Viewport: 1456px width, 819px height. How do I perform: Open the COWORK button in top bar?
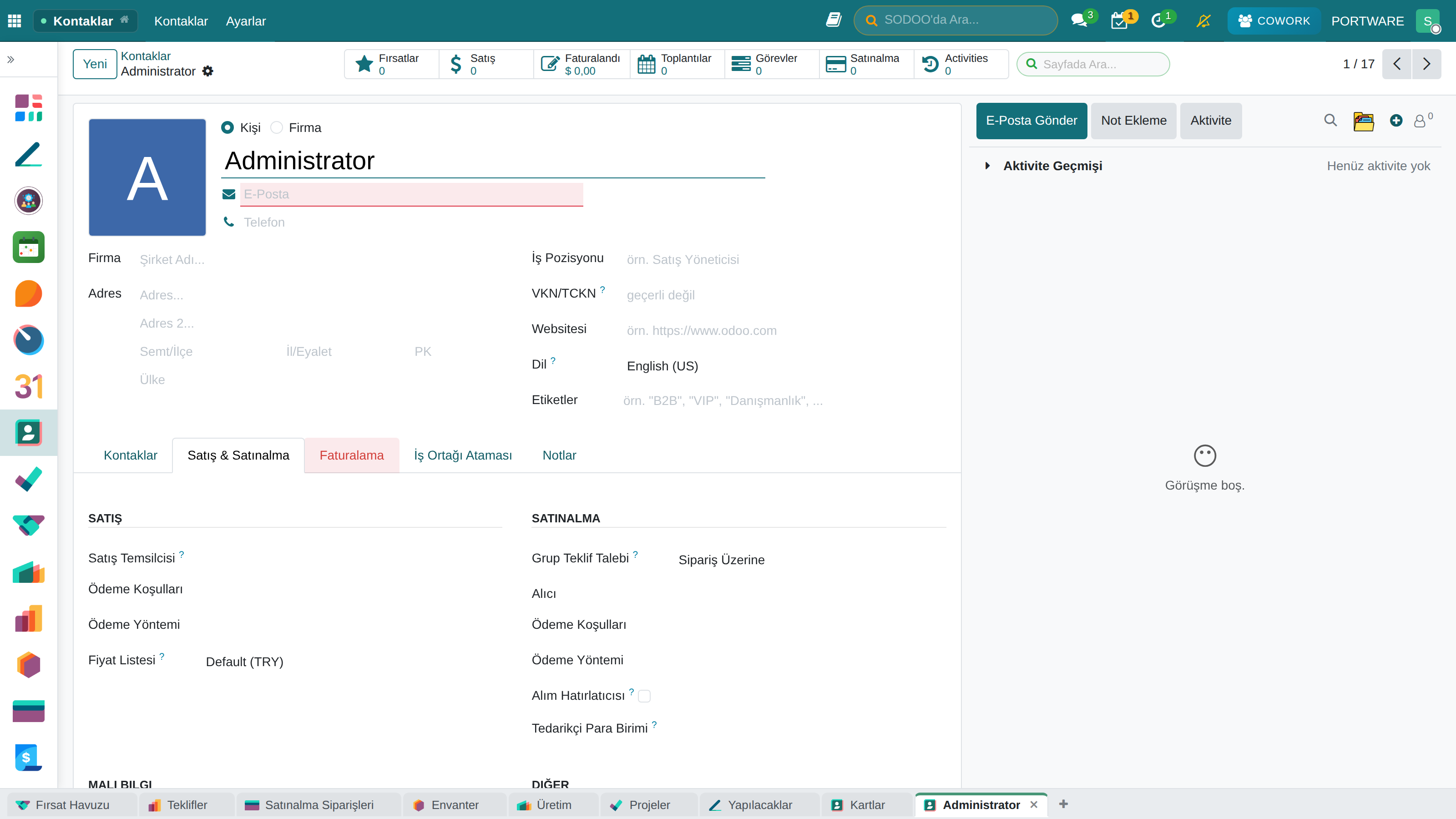1274,21
